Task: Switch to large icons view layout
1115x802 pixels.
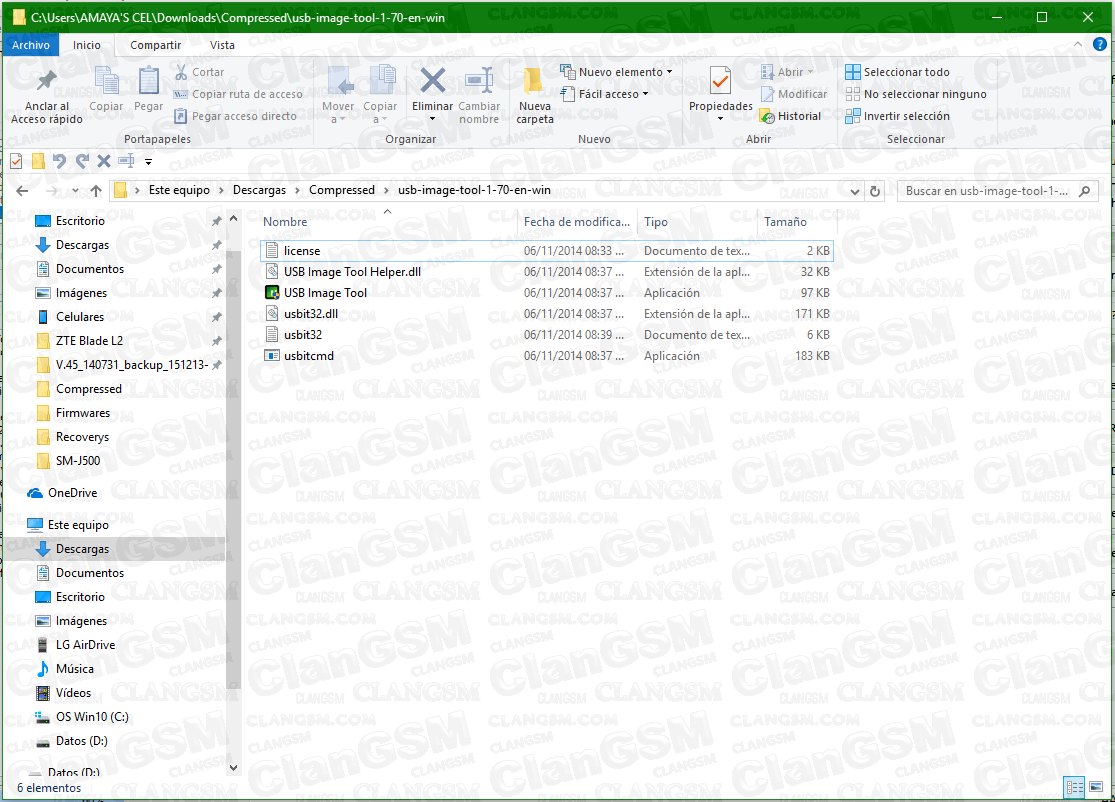Action: [1096, 787]
